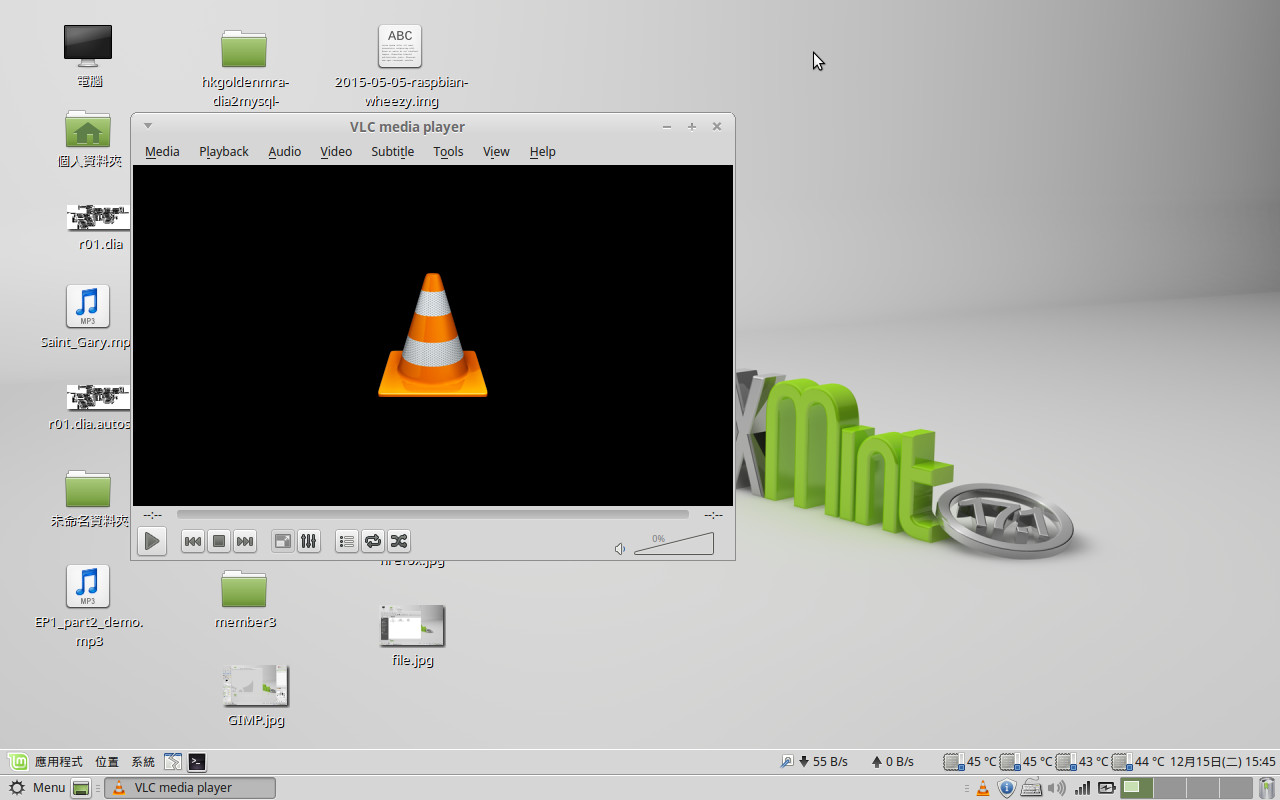The width and height of the screenshot is (1280, 800).
Task: Go to previous media in VLC
Action: click(193, 541)
